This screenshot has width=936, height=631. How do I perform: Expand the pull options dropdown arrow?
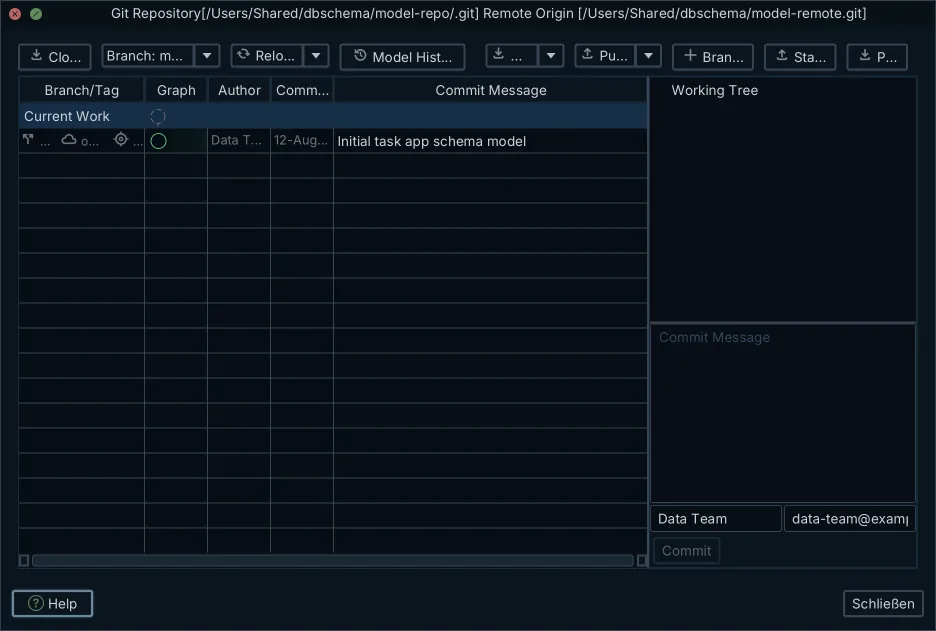551,56
